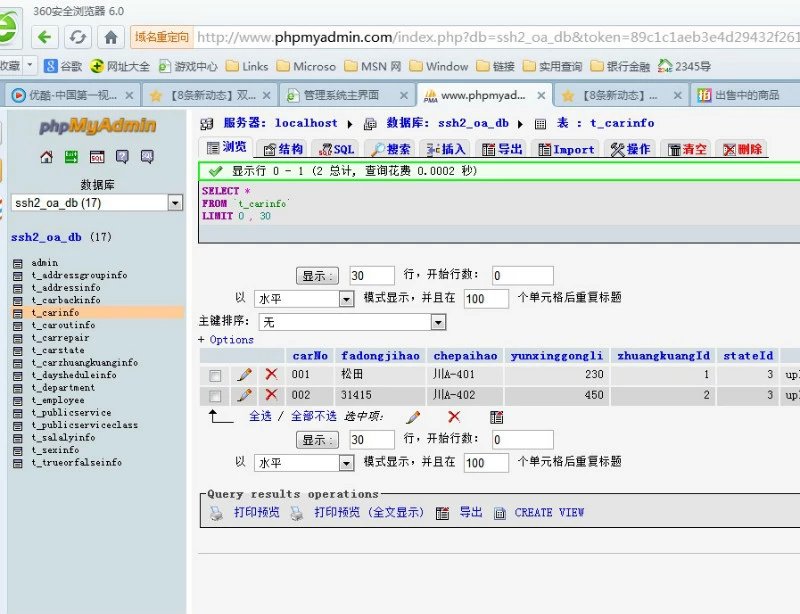The width and height of the screenshot is (800, 614).
Task: Click the upper 显示 button
Action: pyautogui.click(x=317, y=276)
